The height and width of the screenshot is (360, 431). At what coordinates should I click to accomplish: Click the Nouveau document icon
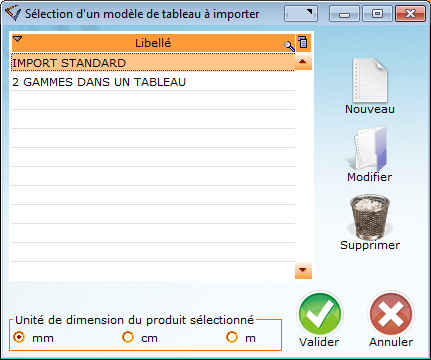(x=370, y=80)
